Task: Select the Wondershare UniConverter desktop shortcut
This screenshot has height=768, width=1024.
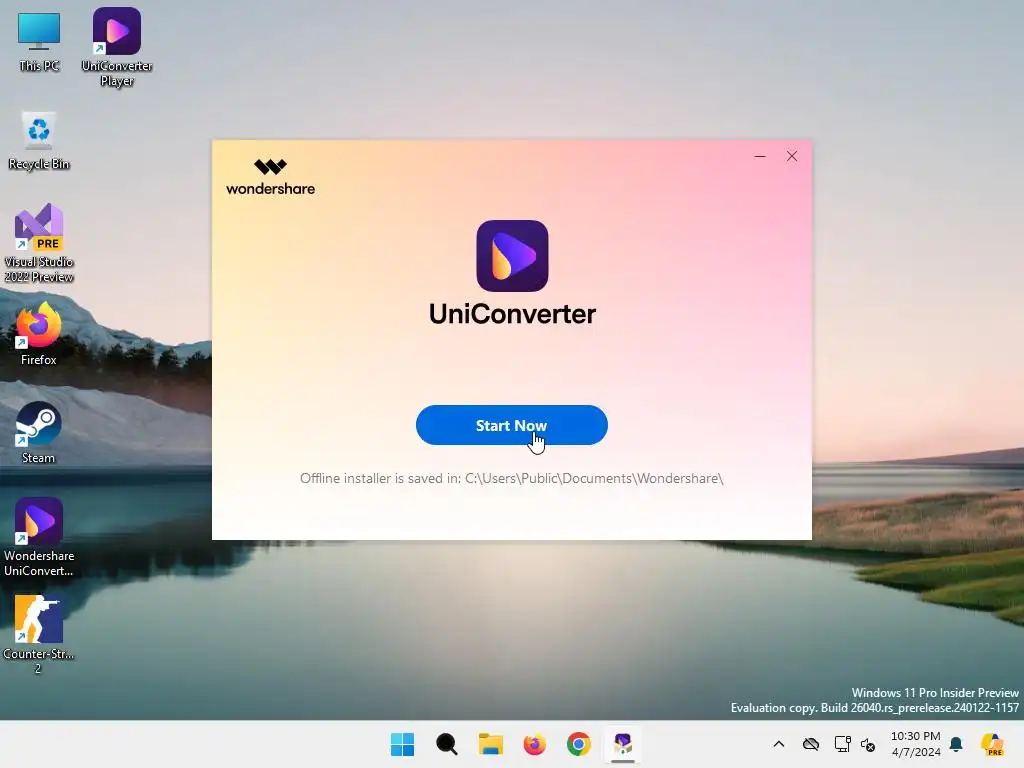Action: tap(39, 537)
